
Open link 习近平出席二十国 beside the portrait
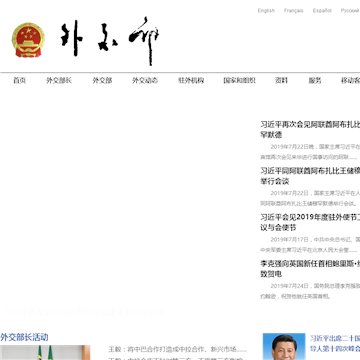(x=335, y=344)
